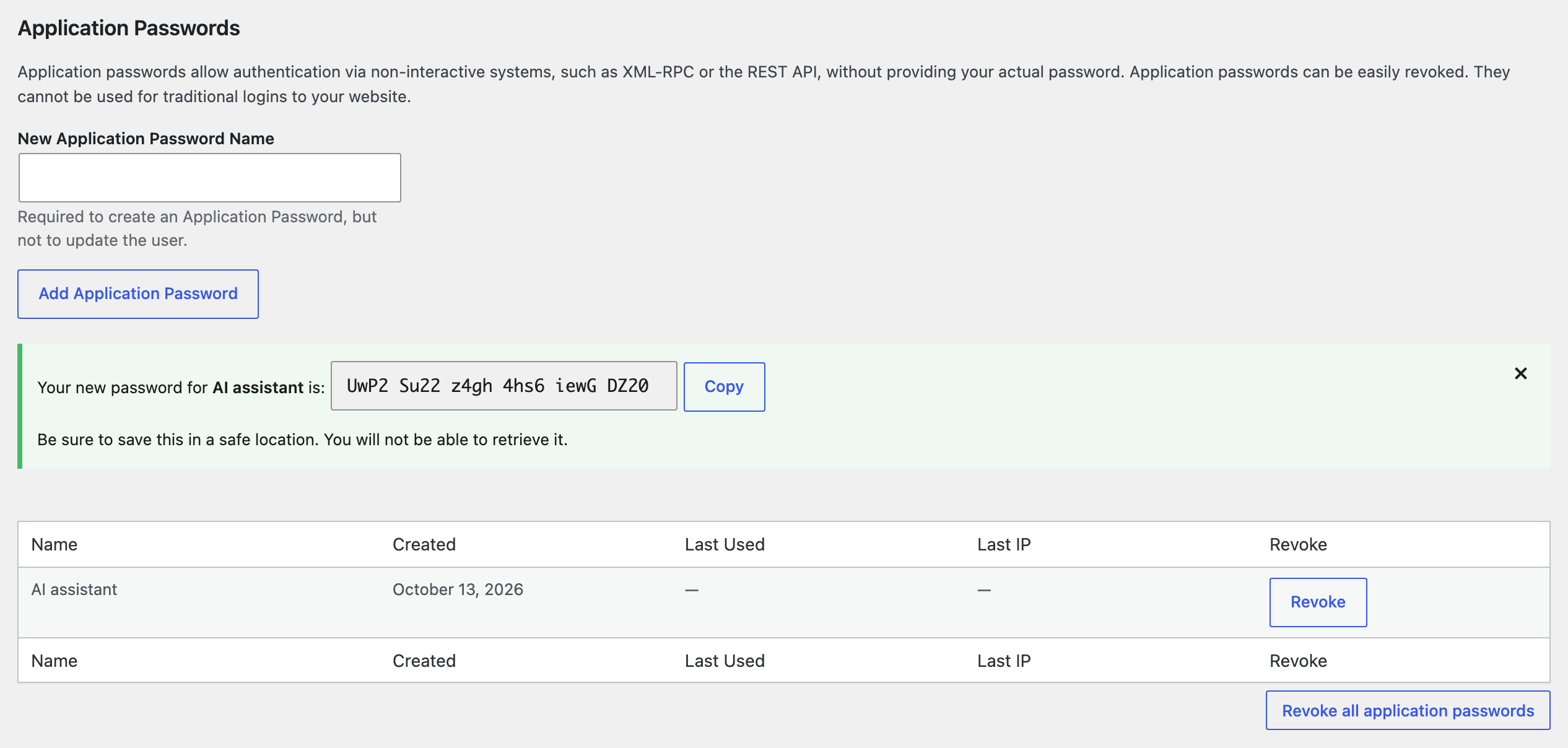Copy the generated AI assistant password
1568x748 pixels.
point(725,387)
